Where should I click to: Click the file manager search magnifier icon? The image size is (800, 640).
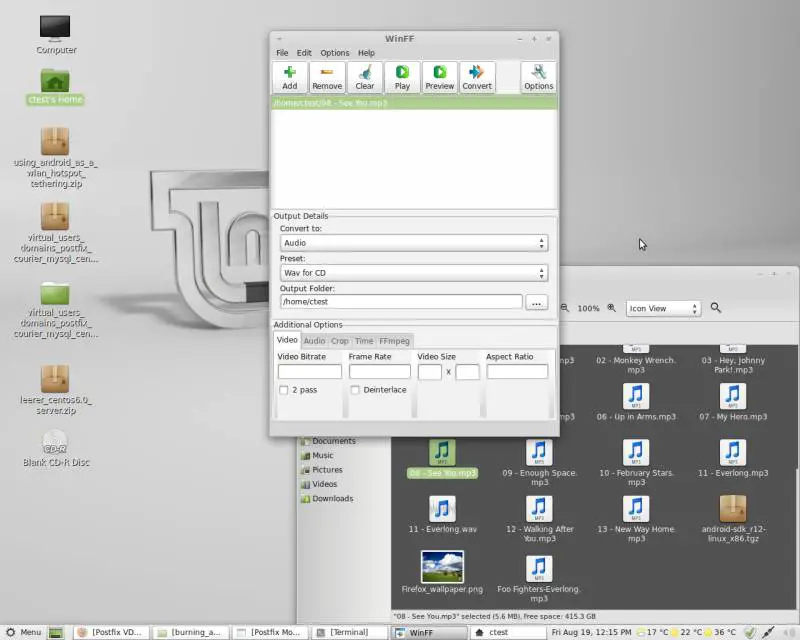716,308
